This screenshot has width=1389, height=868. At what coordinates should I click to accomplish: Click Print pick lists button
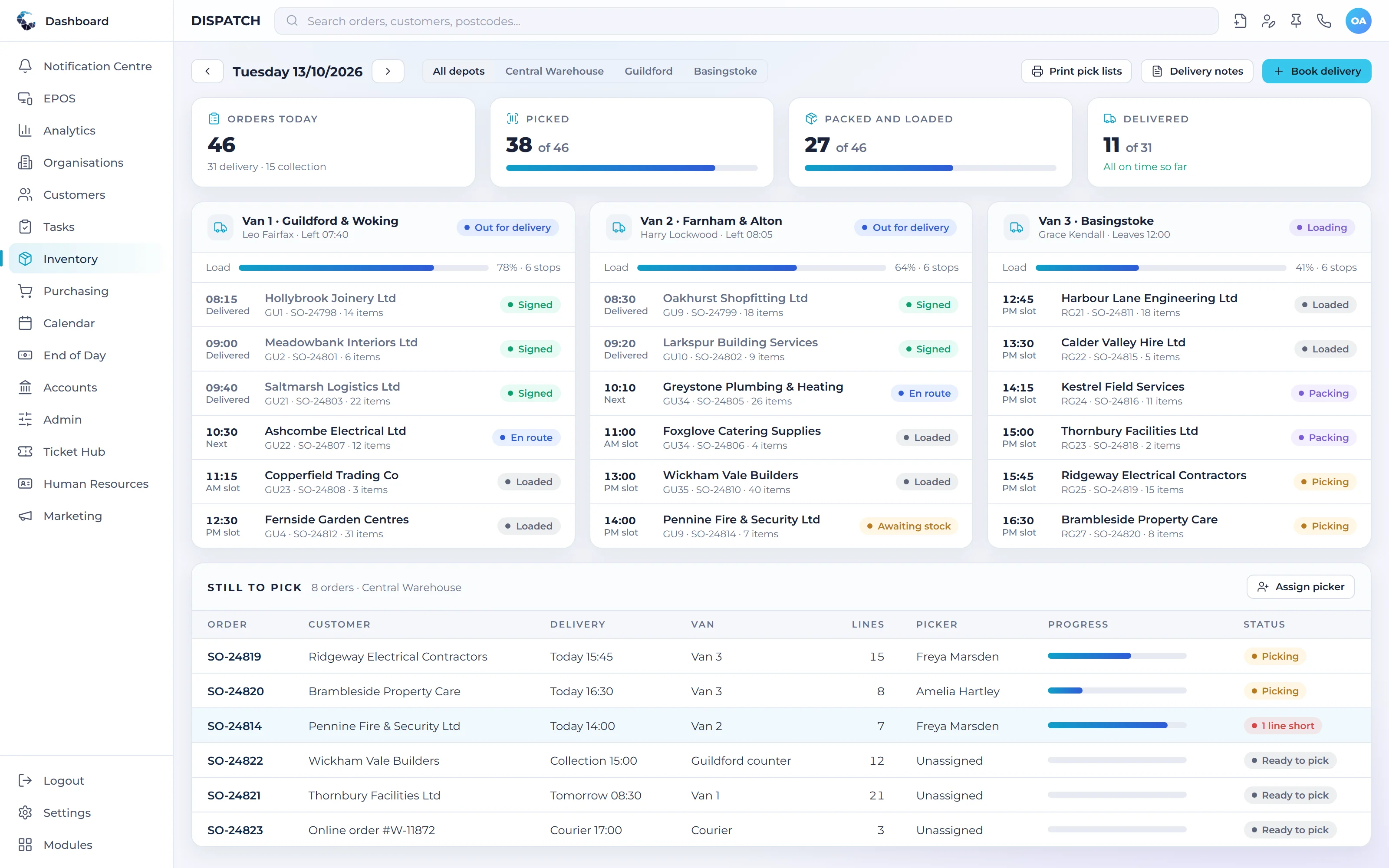coord(1076,71)
